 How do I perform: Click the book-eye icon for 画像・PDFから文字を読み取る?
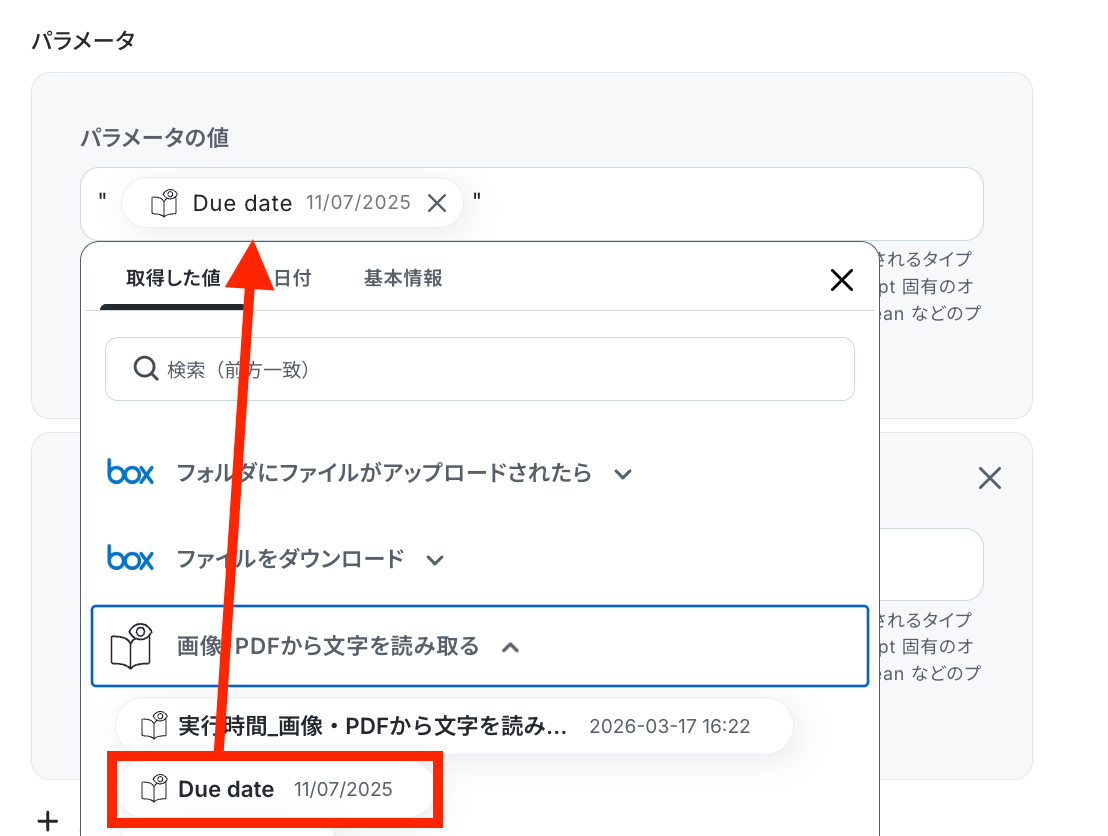point(131,646)
